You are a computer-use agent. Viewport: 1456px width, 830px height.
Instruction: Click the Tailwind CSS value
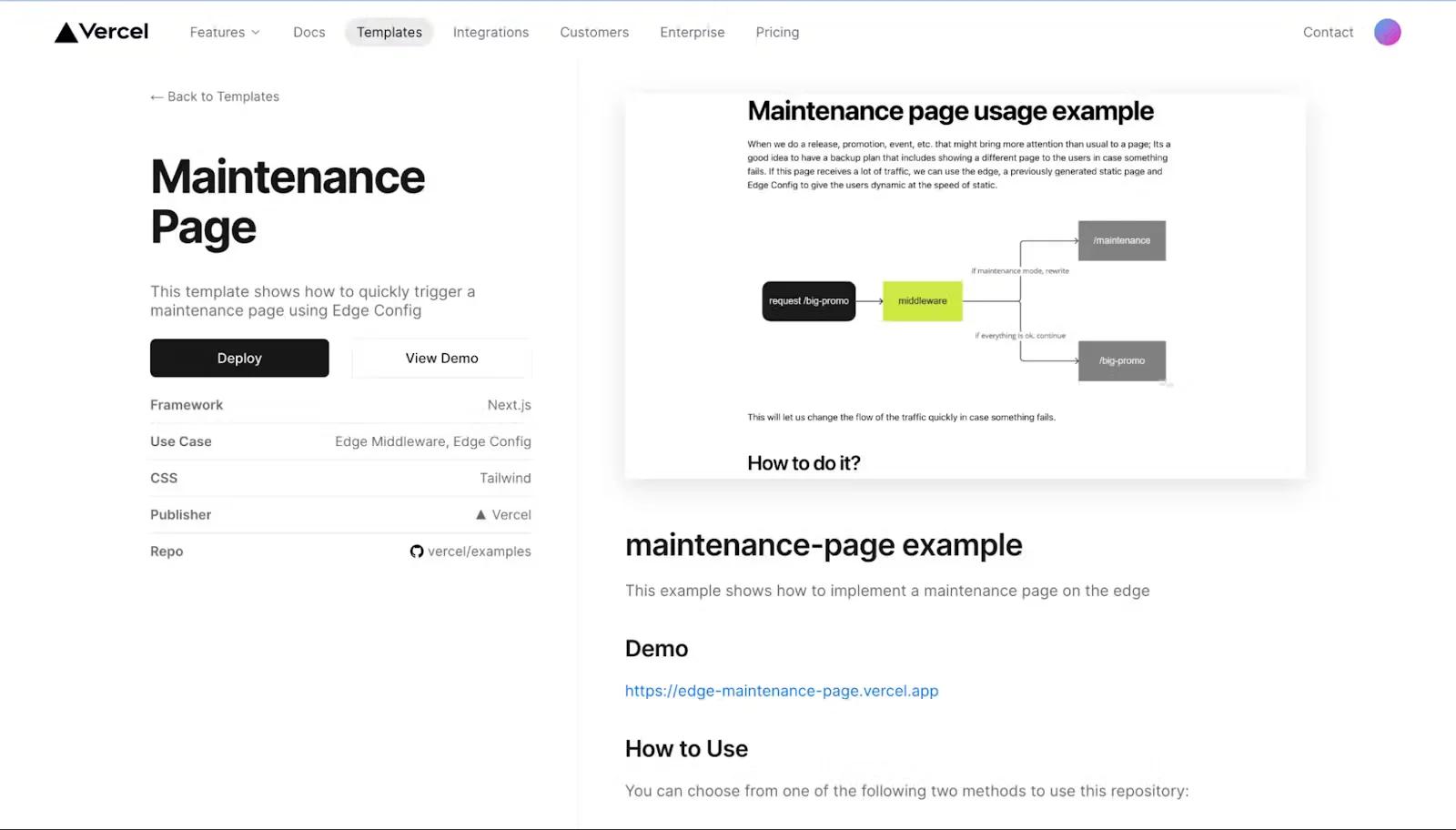pyautogui.click(x=505, y=478)
